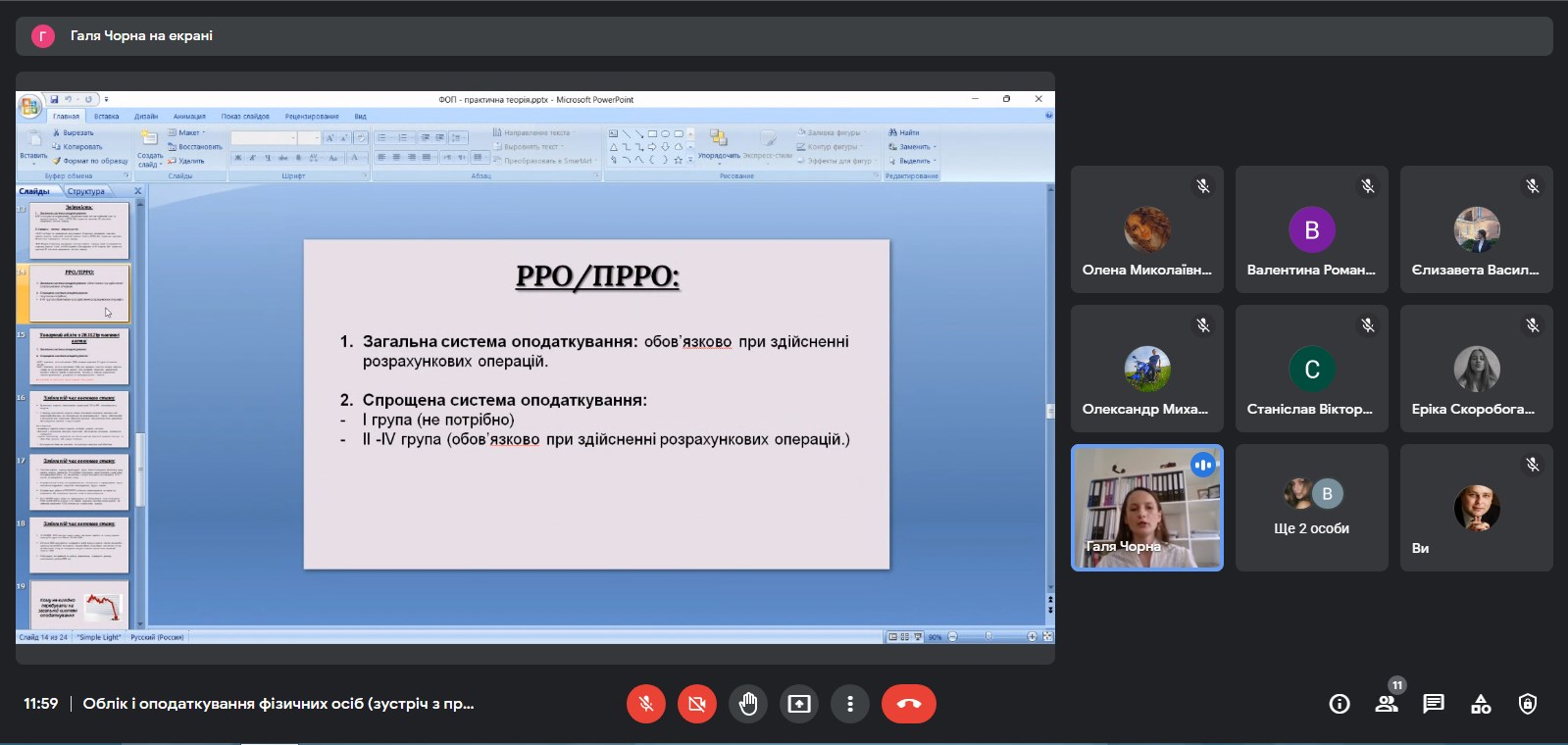Select Галя Чорна video tile
Image resolution: width=1568 pixels, height=745 pixels.
(1147, 508)
